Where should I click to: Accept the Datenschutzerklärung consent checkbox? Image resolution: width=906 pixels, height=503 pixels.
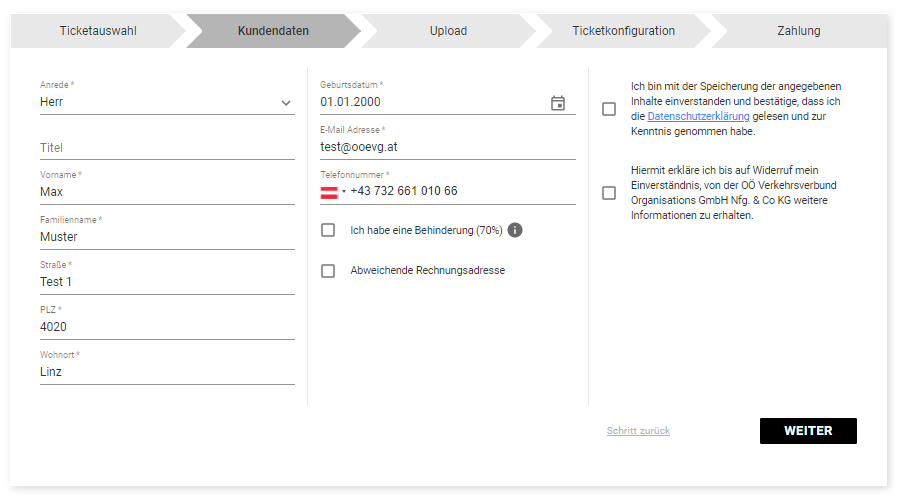pyautogui.click(x=609, y=109)
